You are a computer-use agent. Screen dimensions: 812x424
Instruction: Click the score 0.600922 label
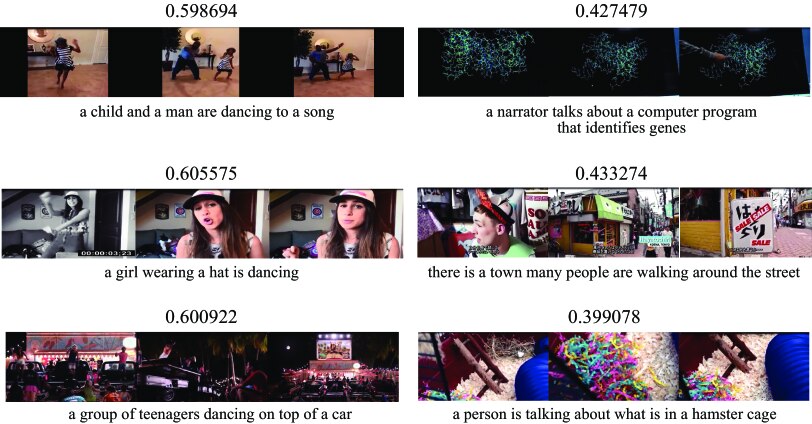pos(201,316)
